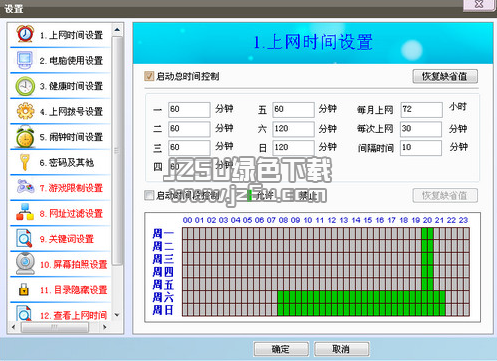Click the webcam icon for 屏幕拍照设置
The height and width of the screenshot is (361, 497).
coord(25,264)
